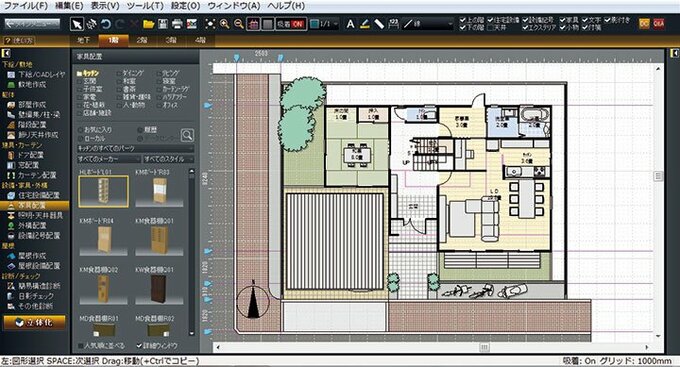Image resolution: width=680 pixels, height=367 pixels.
Task: Select the highlighter marker tool
Action: pos(365,24)
